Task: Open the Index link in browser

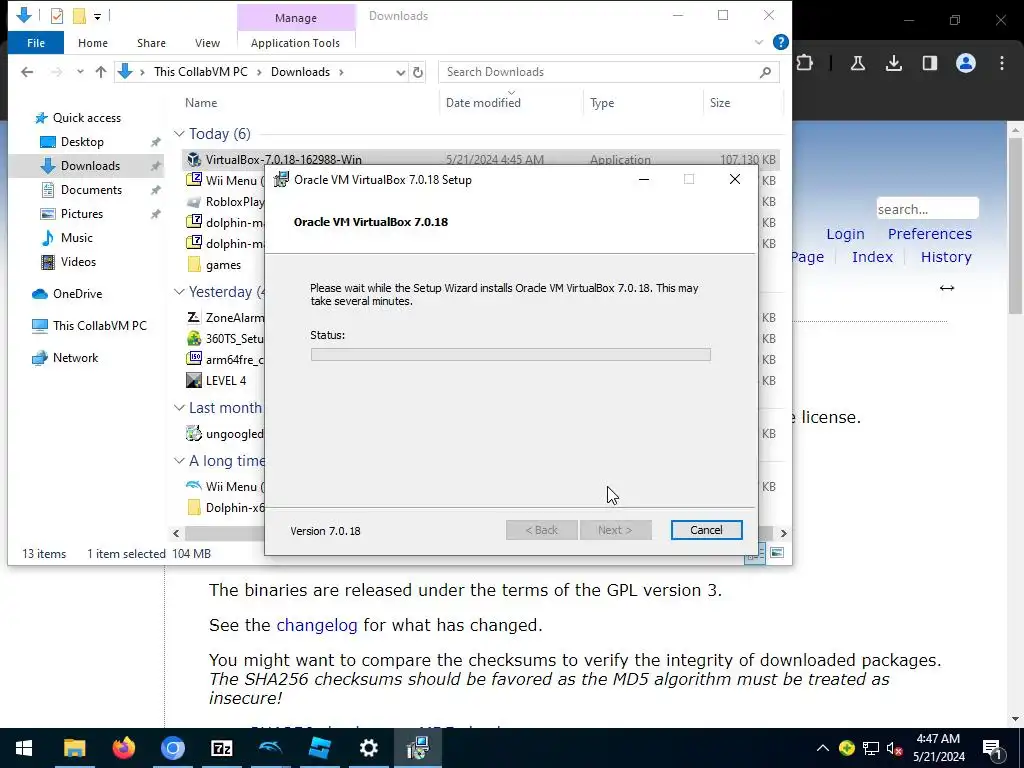Action: pyautogui.click(x=872, y=257)
